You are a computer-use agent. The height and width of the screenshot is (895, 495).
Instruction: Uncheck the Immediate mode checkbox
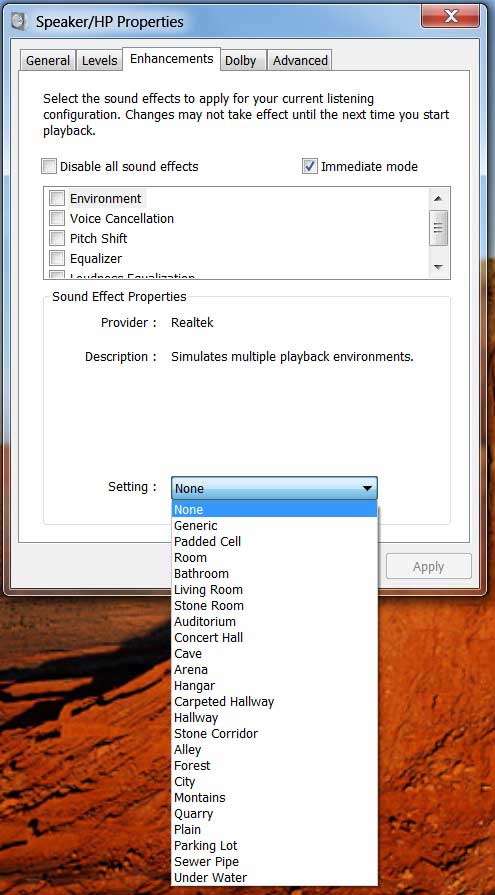(x=309, y=167)
